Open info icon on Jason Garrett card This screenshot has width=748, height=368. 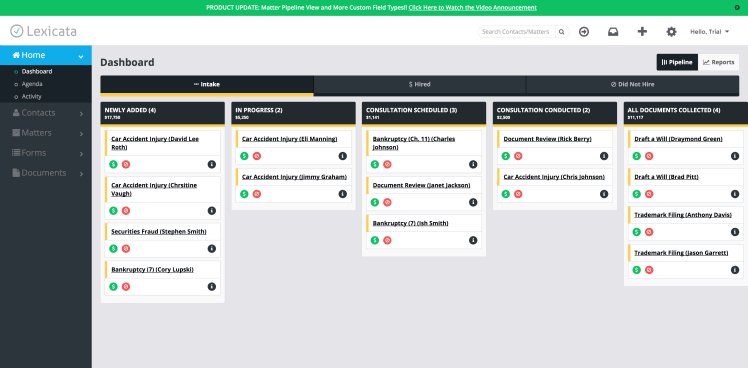pos(735,270)
